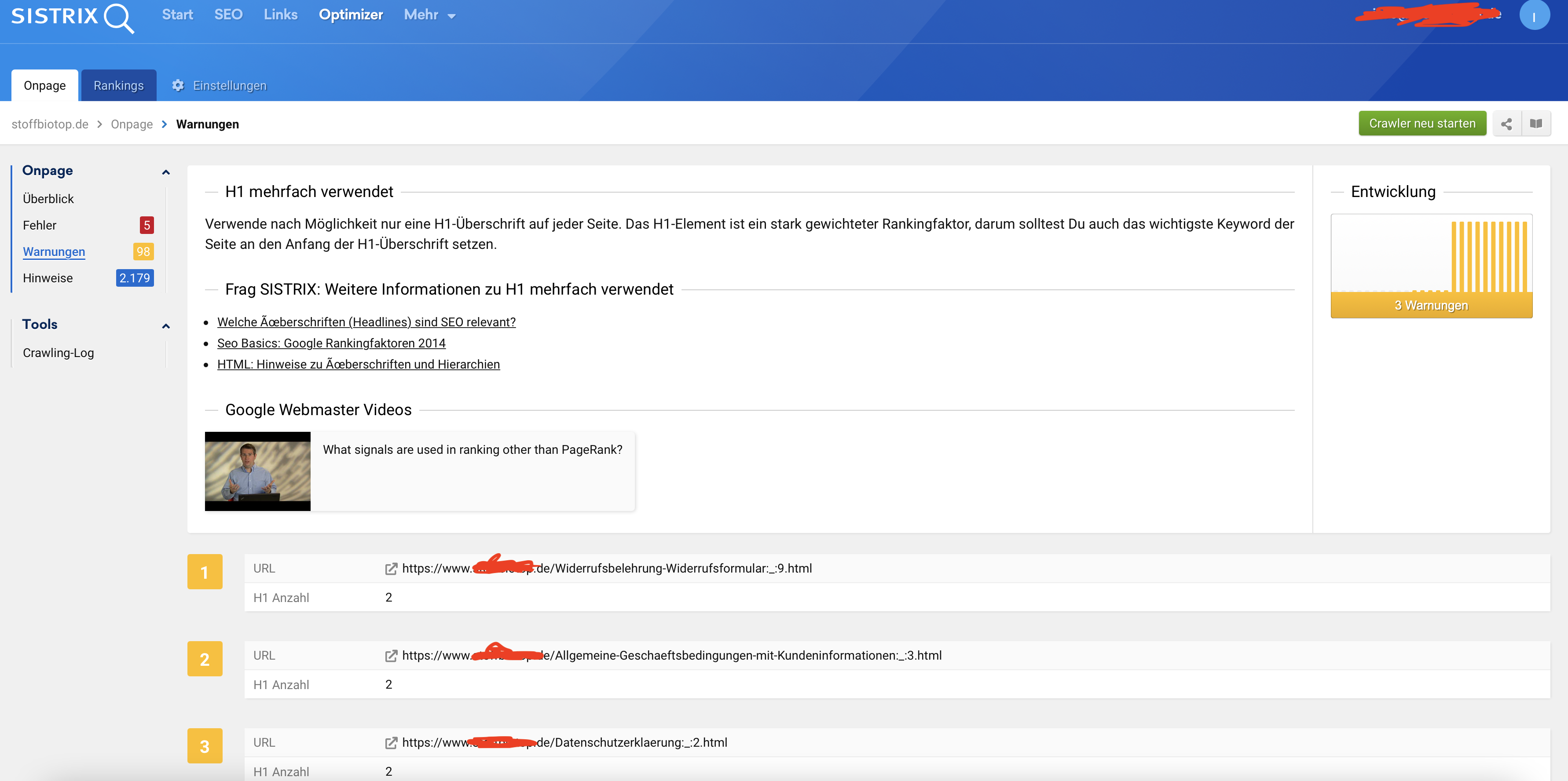Image resolution: width=1568 pixels, height=781 pixels.
Task: Click the Einstellungen gear icon
Action: [178, 86]
